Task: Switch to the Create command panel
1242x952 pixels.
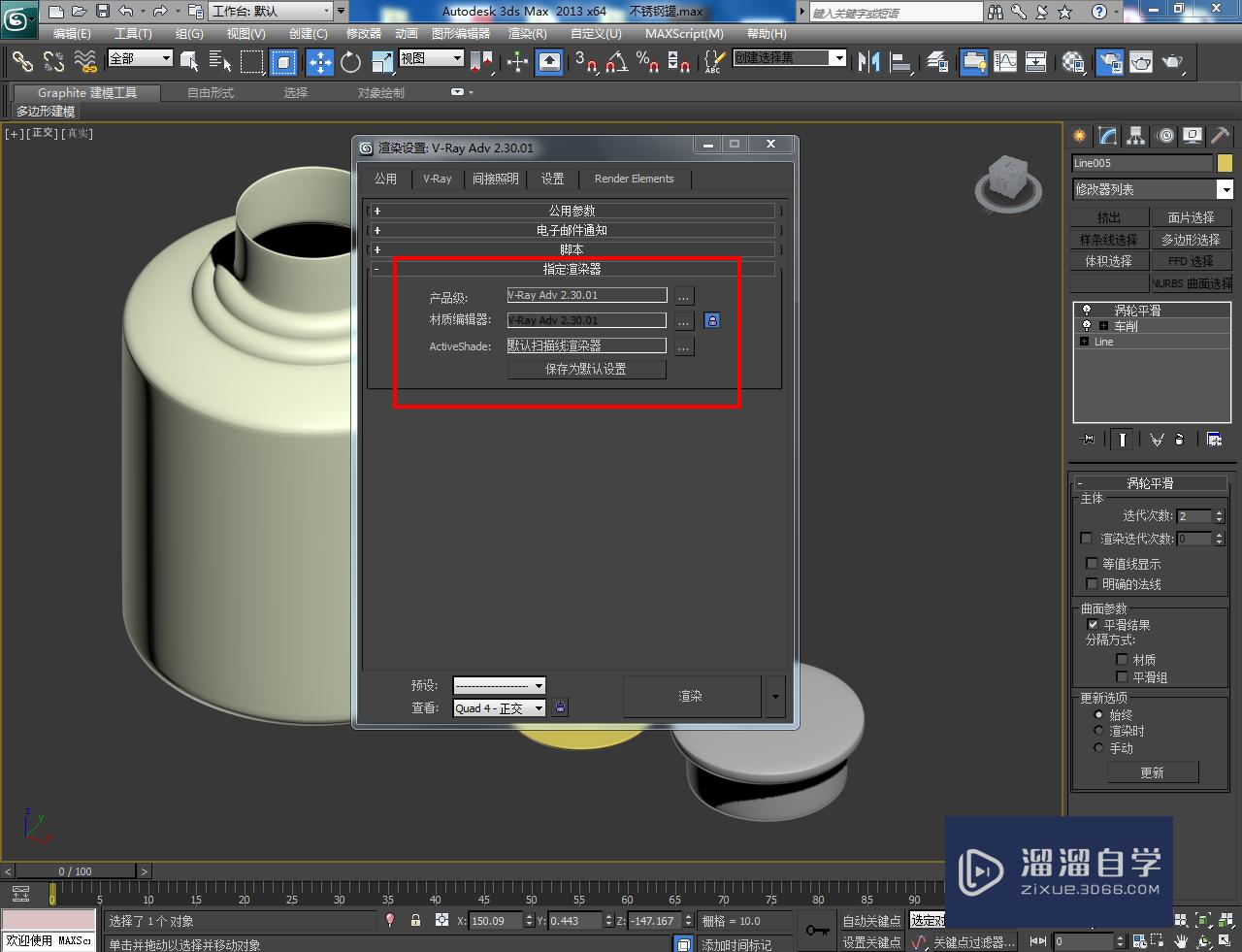Action: (x=1079, y=136)
